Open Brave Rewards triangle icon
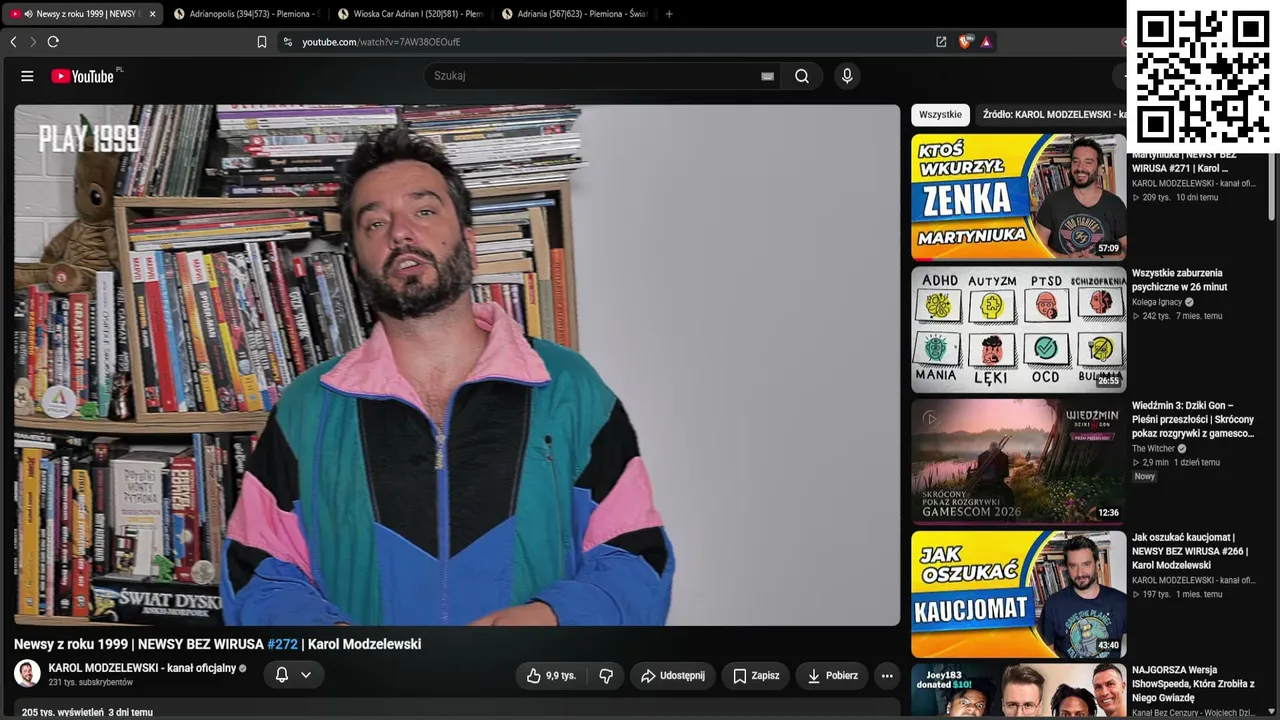 pyautogui.click(x=986, y=42)
